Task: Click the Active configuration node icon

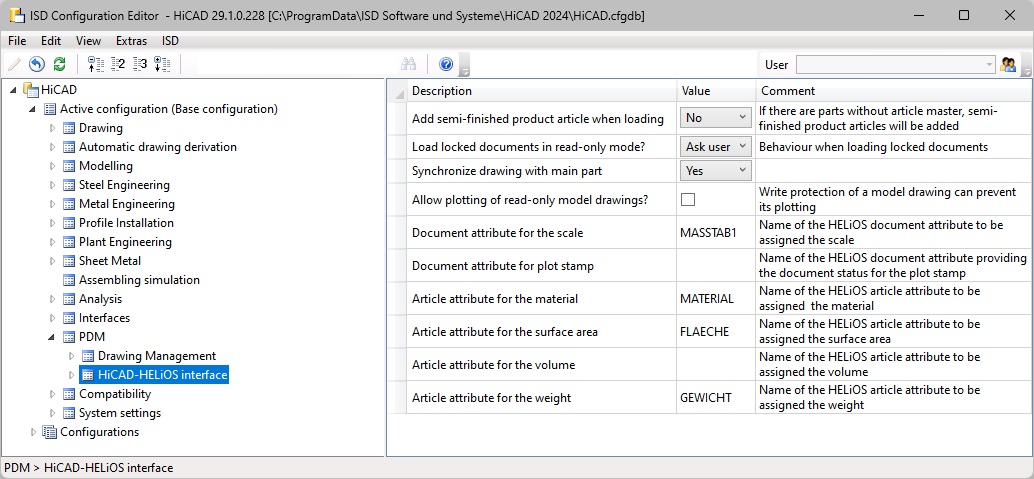Action: click(49, 109)
